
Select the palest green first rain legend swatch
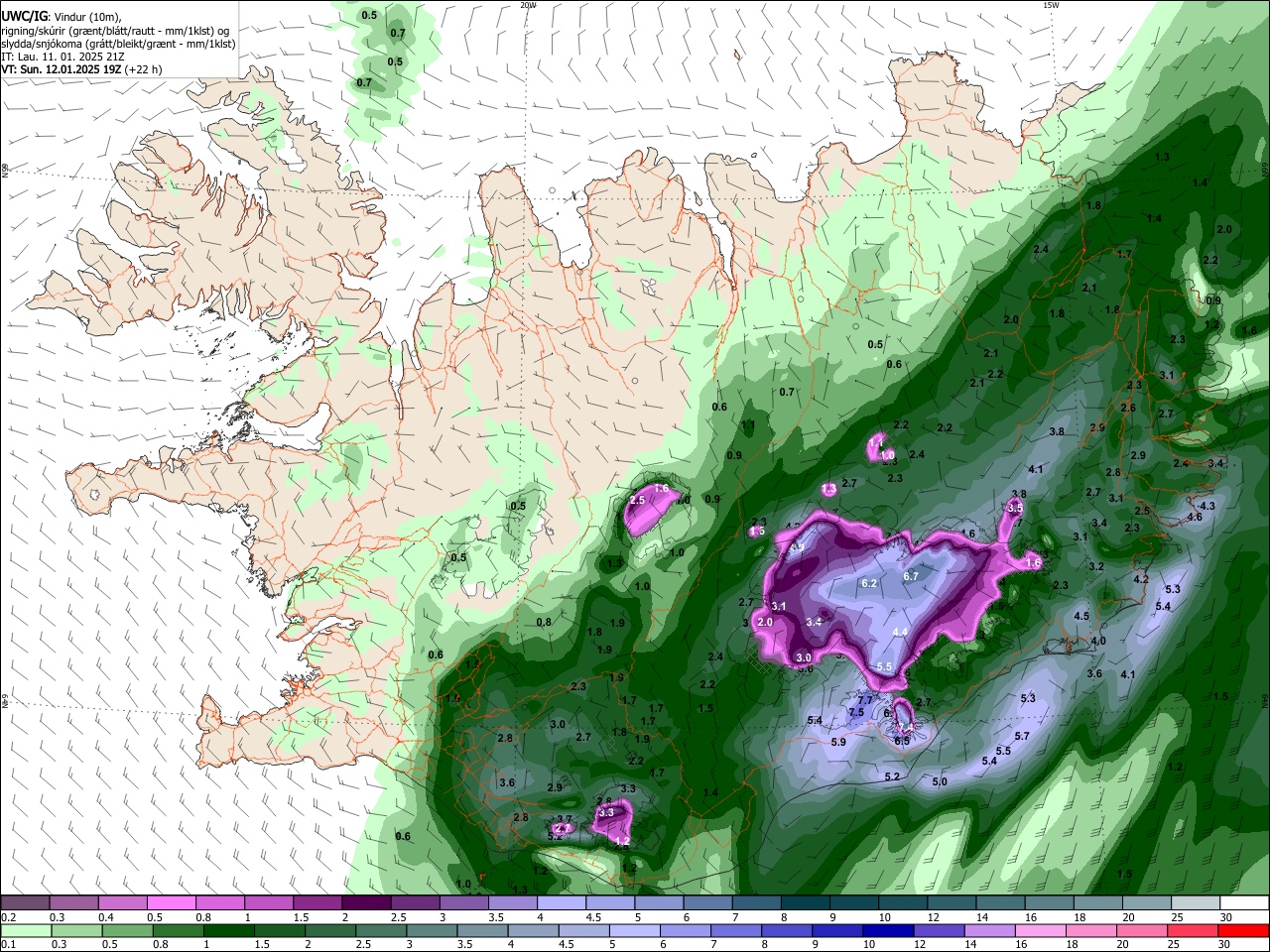point(25,930)
